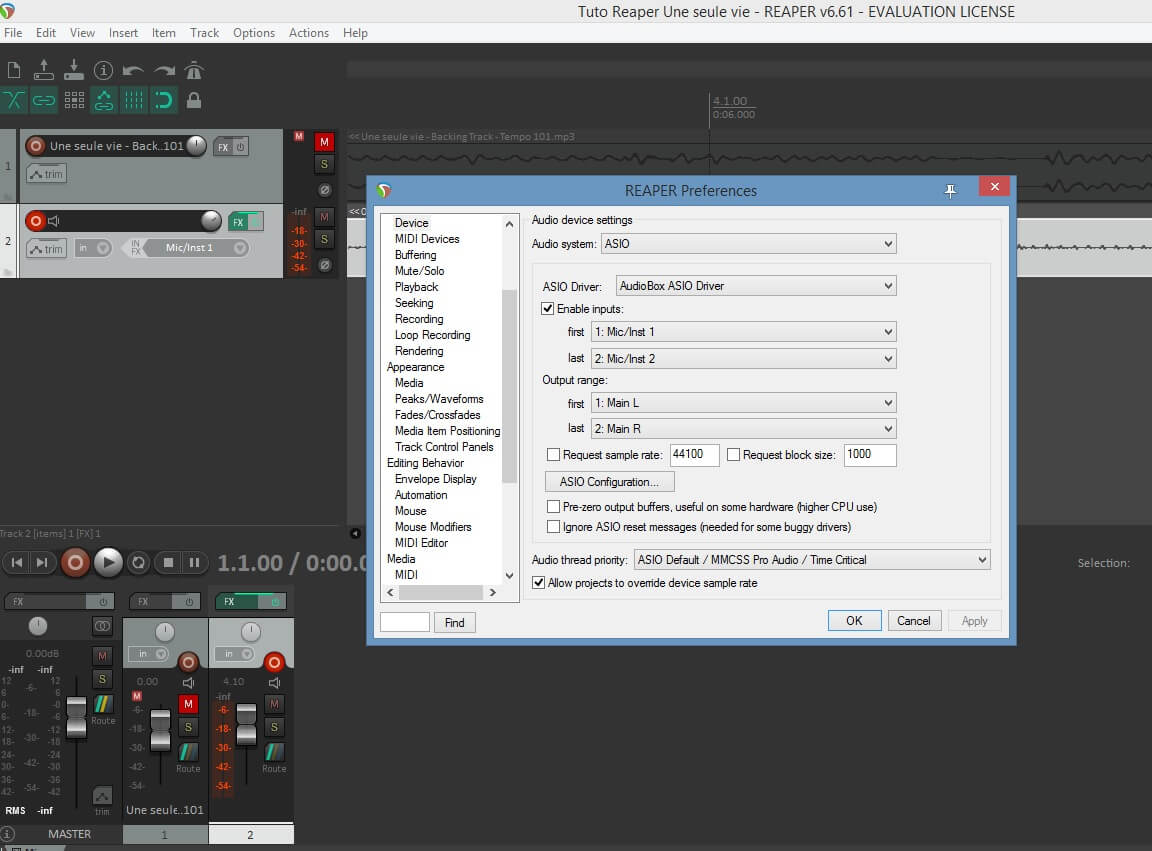Toggle phase invert on track 1
Viewport: 1152px width, 851px height.
pyautogui.click(x=324, y=190)
